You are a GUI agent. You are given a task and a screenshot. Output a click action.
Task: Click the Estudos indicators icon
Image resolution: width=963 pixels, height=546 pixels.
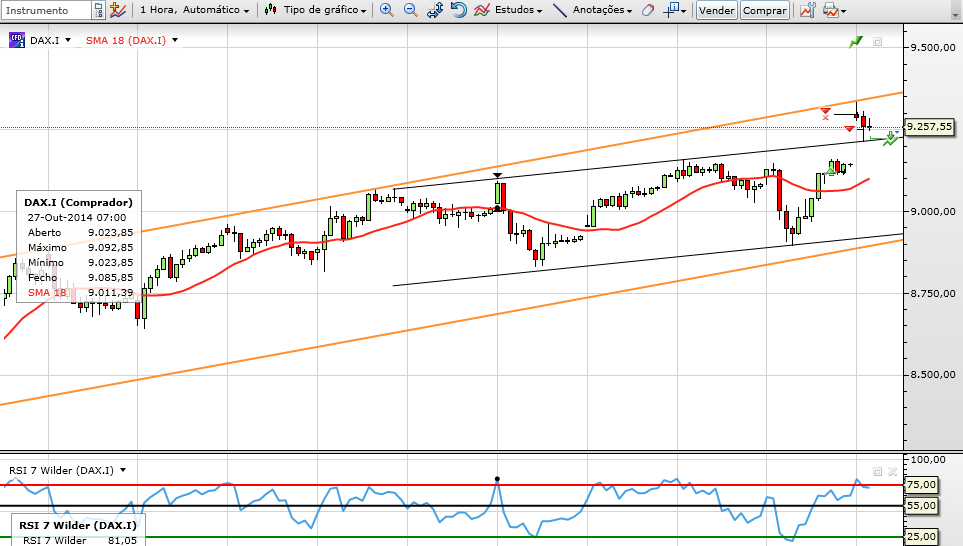point(482,10)
